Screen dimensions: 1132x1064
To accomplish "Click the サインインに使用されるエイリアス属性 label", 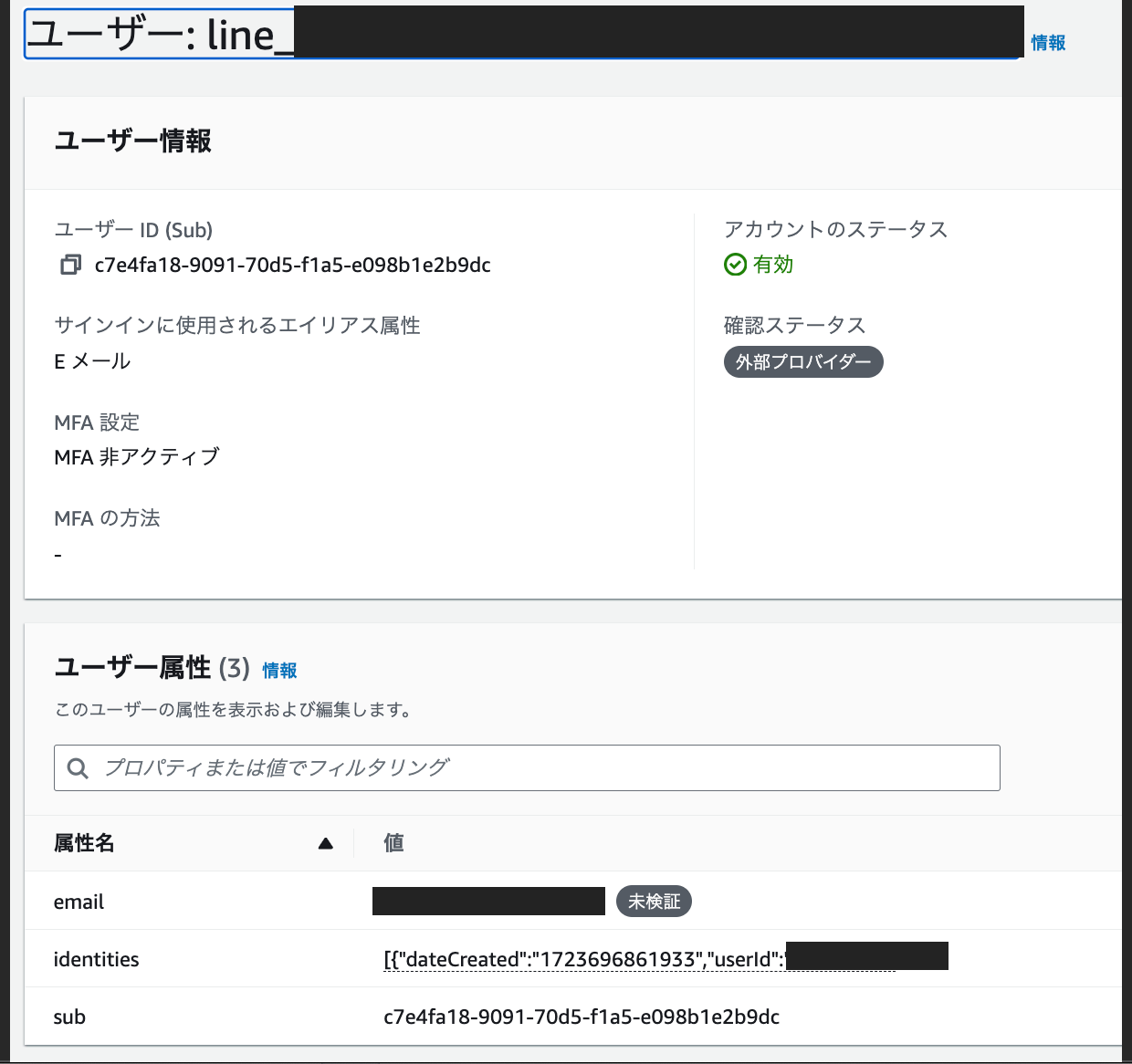I will (237, 325).
